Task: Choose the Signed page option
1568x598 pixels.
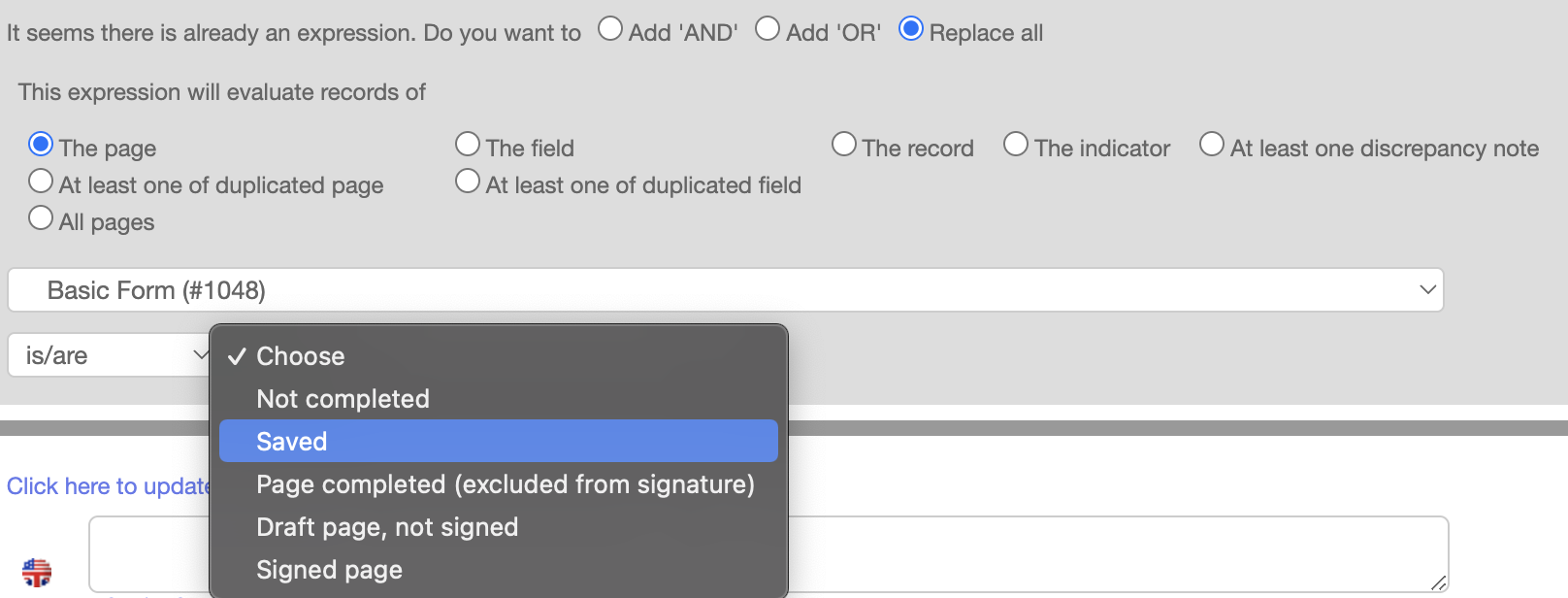Action: click(329, 570)
